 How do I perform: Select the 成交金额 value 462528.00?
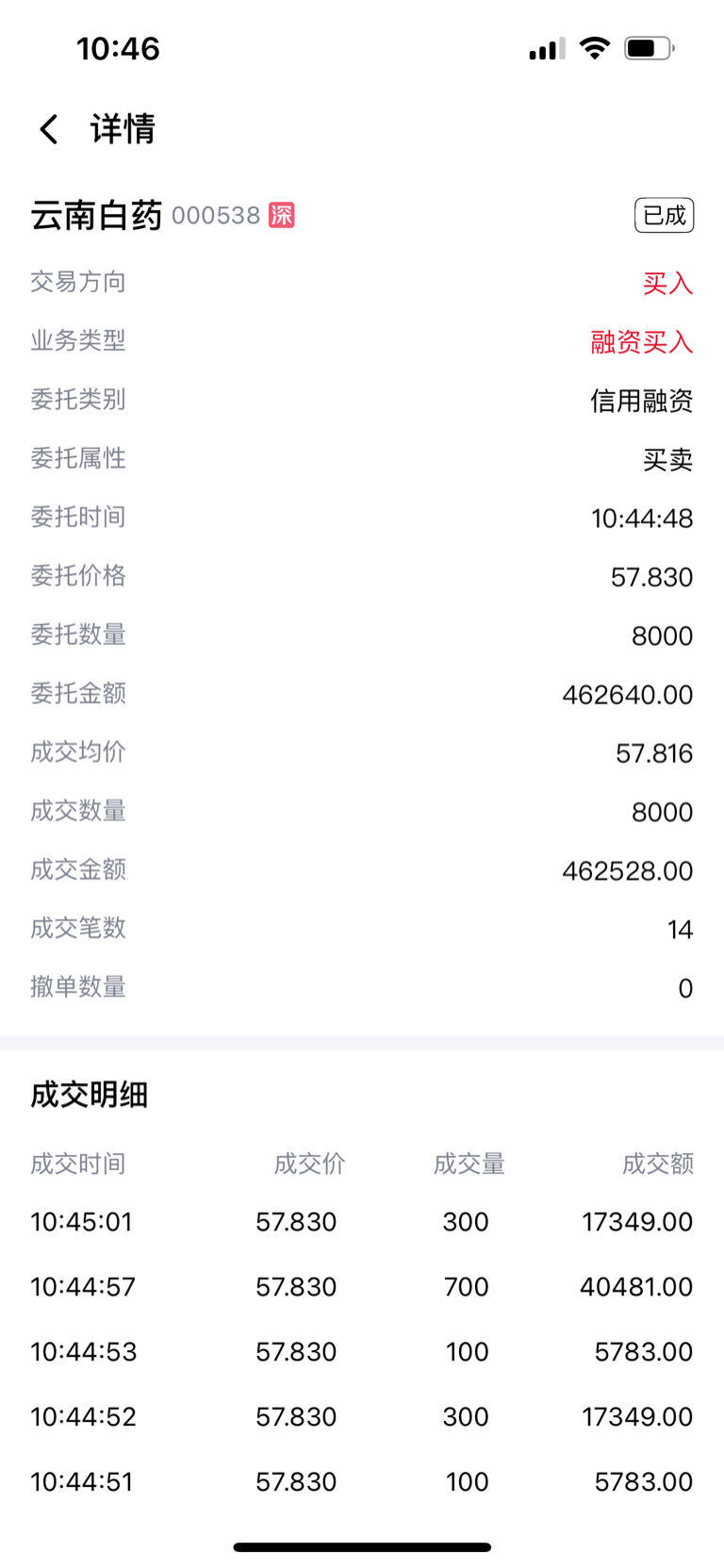coord(628,870)
